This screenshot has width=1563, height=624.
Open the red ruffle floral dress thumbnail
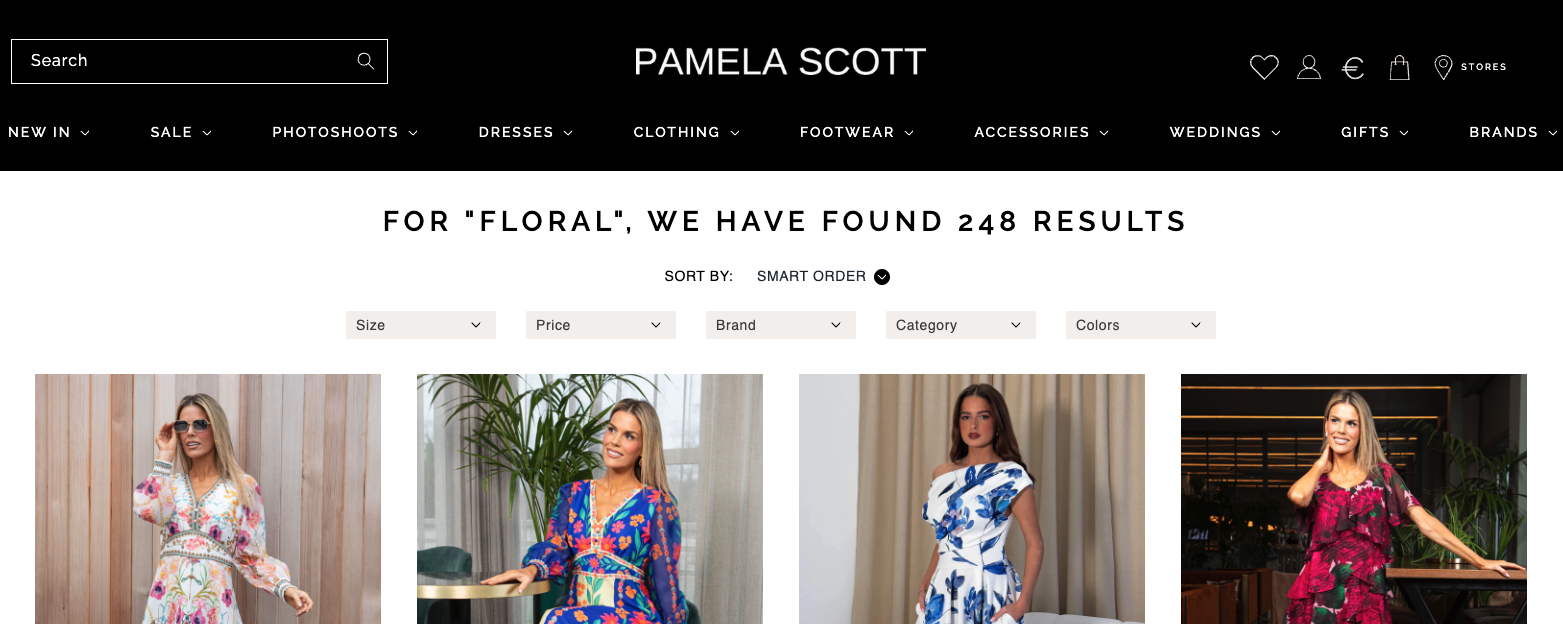1354,499
